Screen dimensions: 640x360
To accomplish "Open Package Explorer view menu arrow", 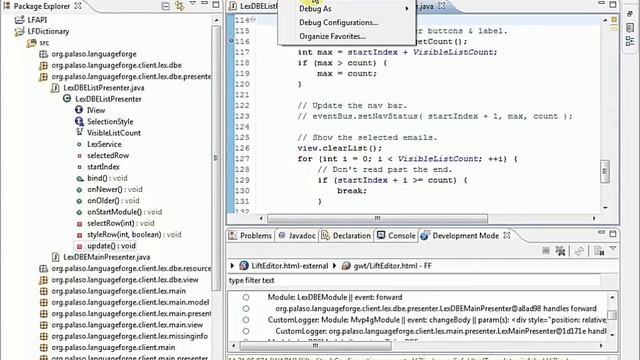I will [x=193, y=4].
